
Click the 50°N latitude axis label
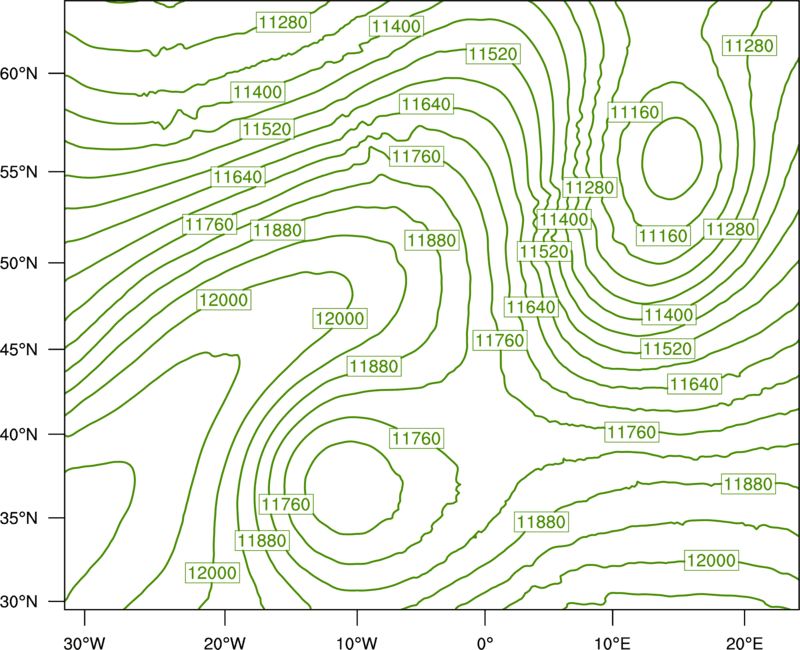pyautogui.click(x=19, y=263)
